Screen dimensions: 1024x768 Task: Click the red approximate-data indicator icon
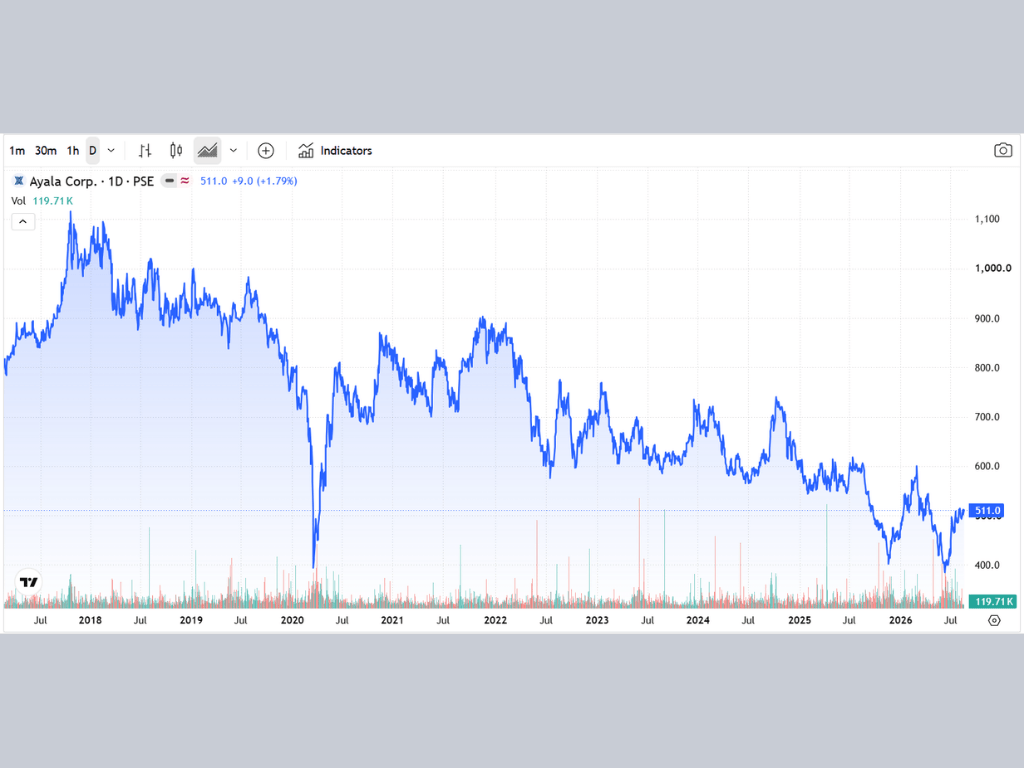tap(185, 181)
